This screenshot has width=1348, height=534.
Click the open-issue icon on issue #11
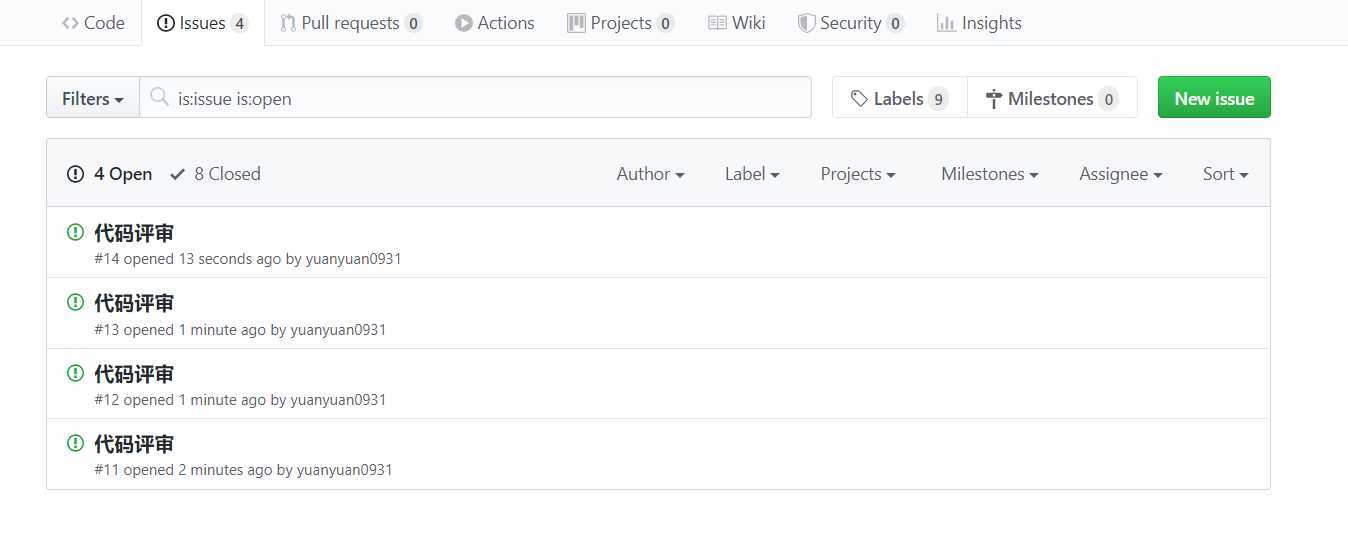[x=75, y=443]
